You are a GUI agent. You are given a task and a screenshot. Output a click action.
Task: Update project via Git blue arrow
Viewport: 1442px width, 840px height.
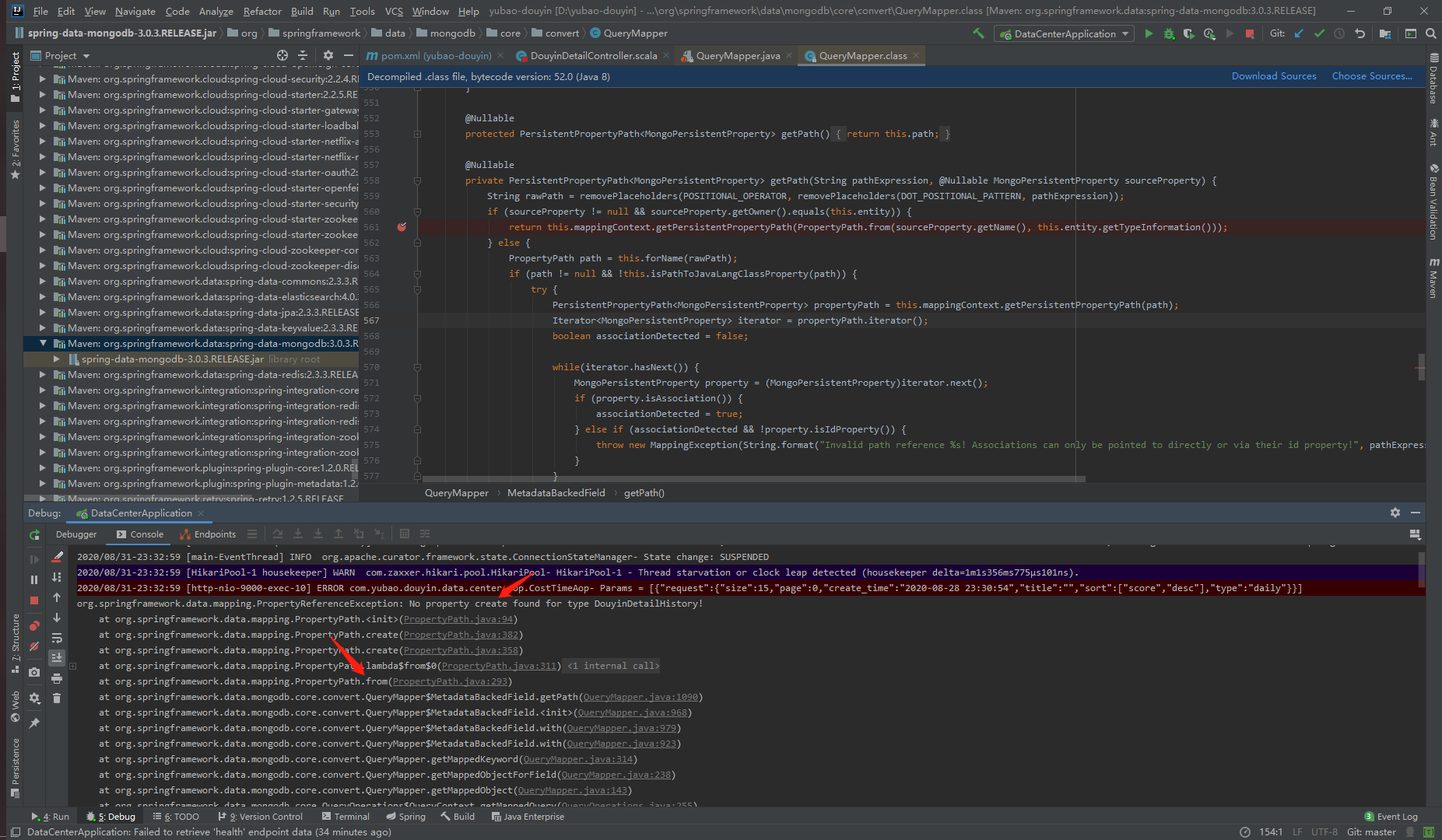click(x=1299, y=33)
